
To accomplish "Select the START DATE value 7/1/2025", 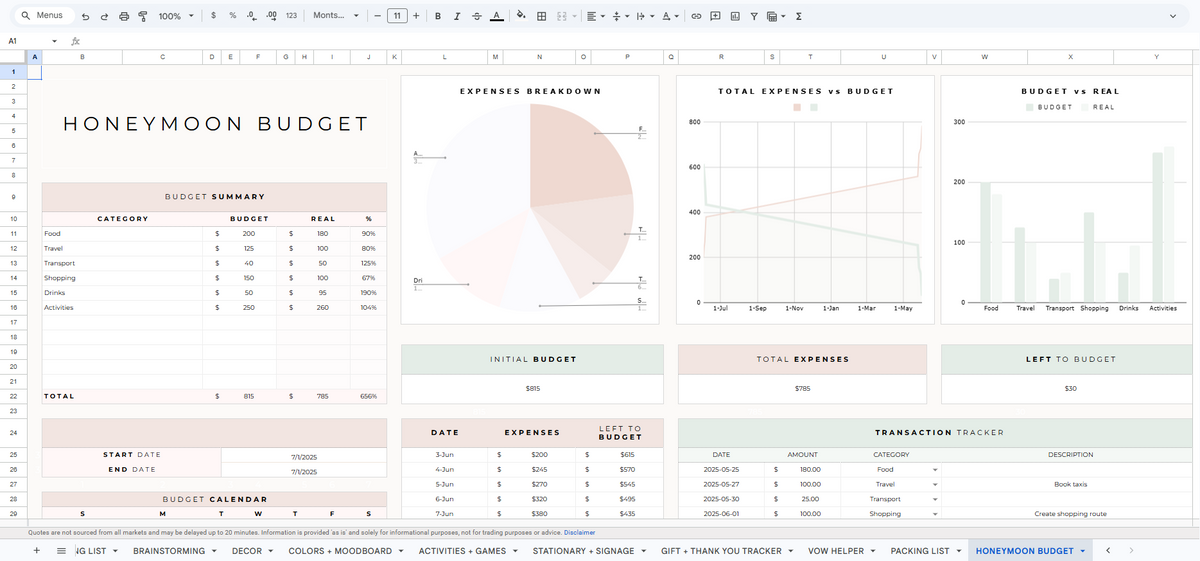I will pos(304,456).
